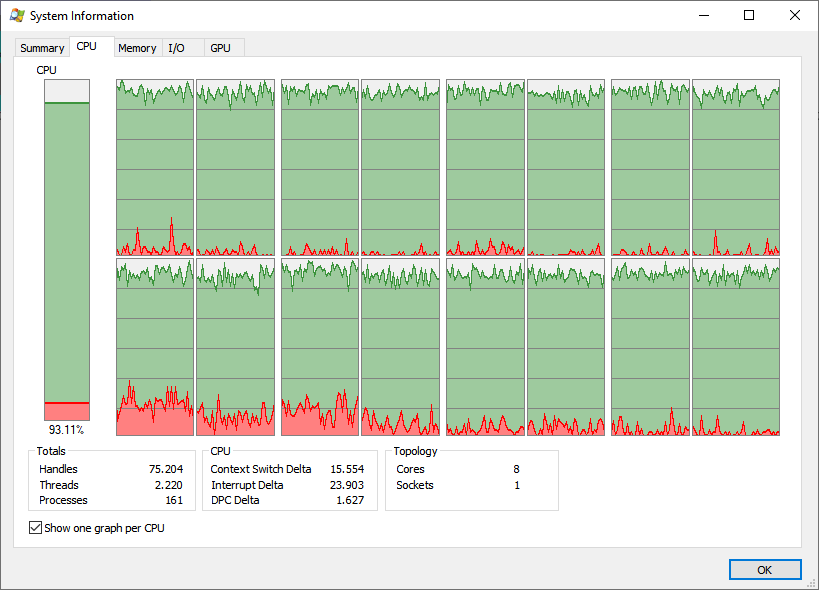This screenshot has width=819, height=590.
Task: Click the System Information title bar icon
Action: [17, 16]
